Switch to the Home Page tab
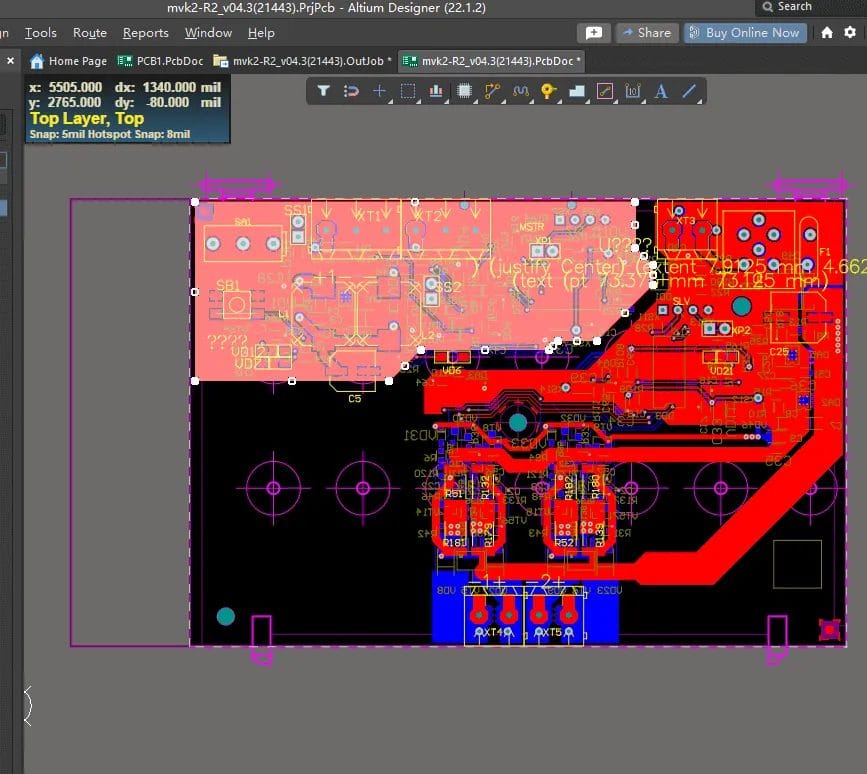Image resolution: width=867 pixels, height=774 pixels. (x=69, y=61)
